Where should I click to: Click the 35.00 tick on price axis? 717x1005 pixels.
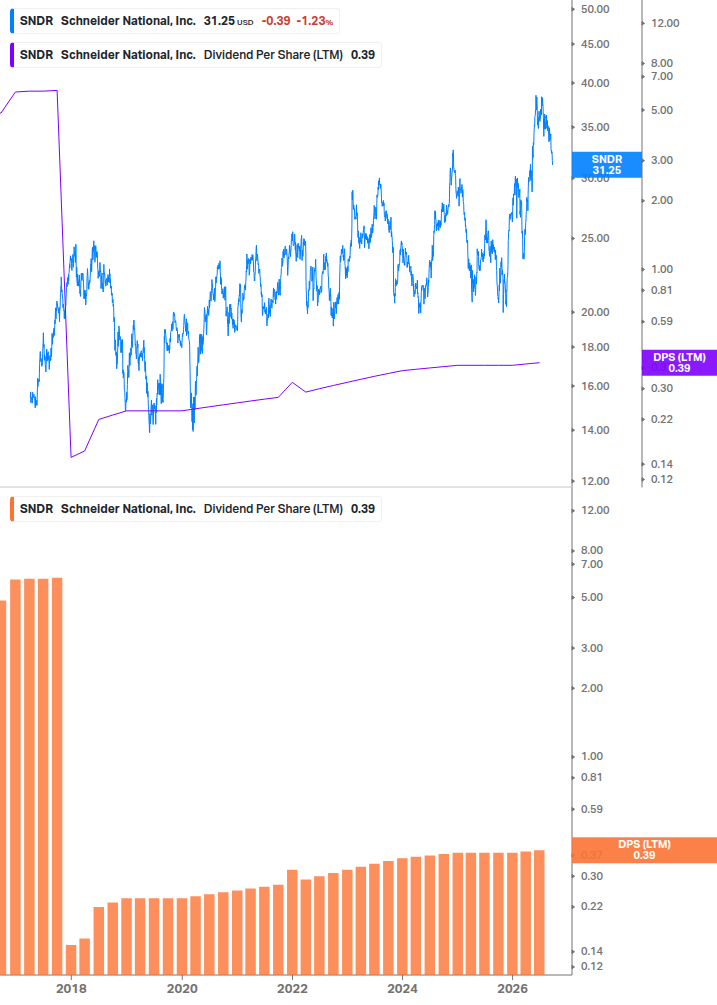(x=595, y=127)
